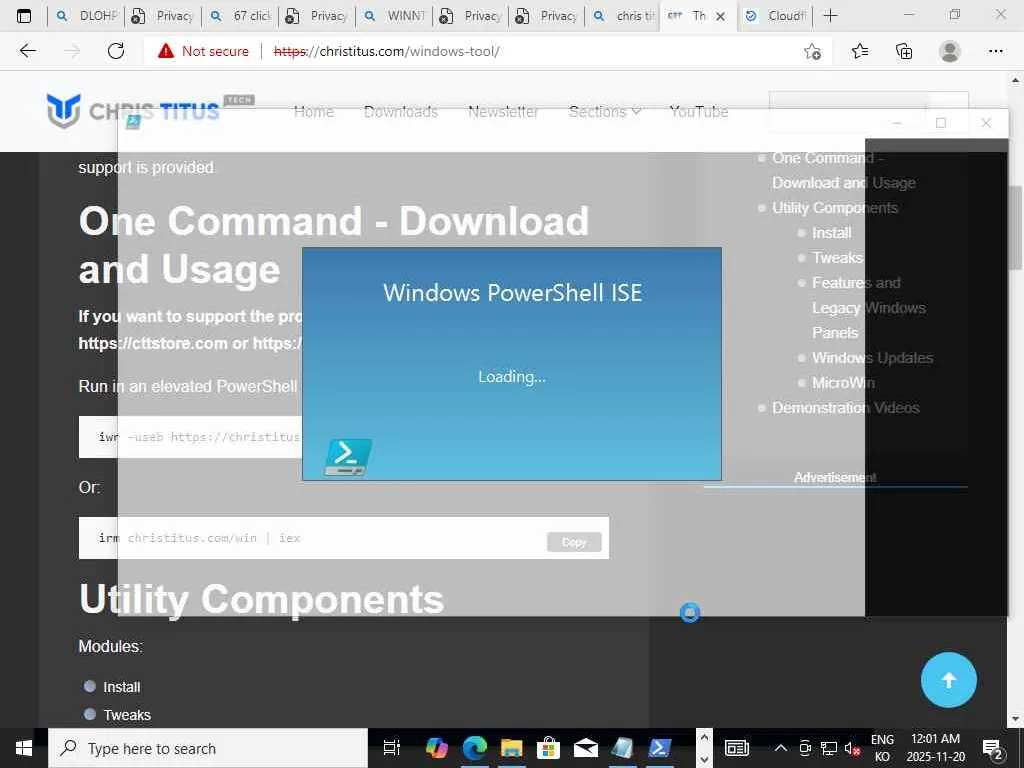
Task: Open the Collections icon in Edge toolbar
Action: tap(904, 51)
